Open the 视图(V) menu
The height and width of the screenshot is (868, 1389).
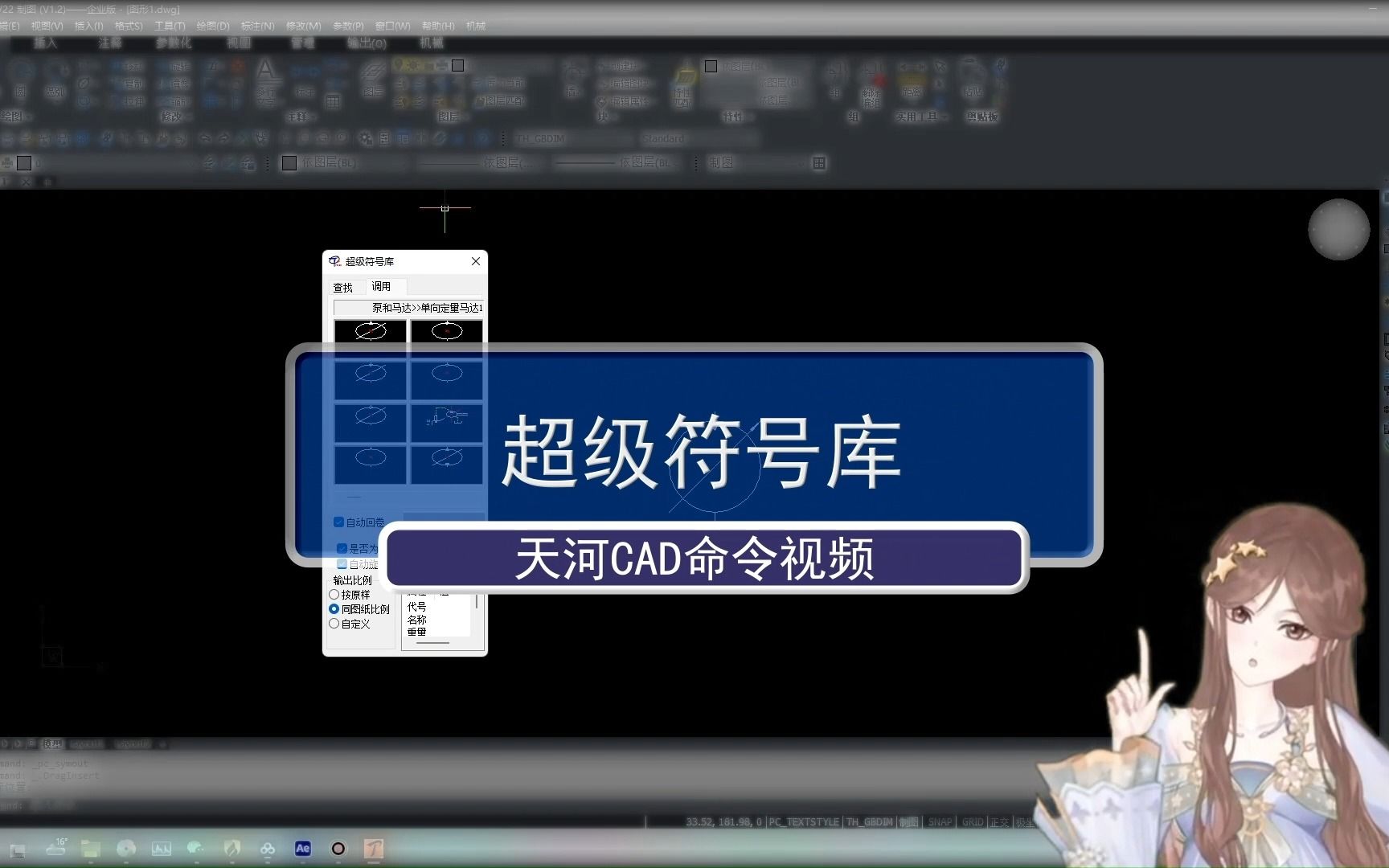point(47,26)
